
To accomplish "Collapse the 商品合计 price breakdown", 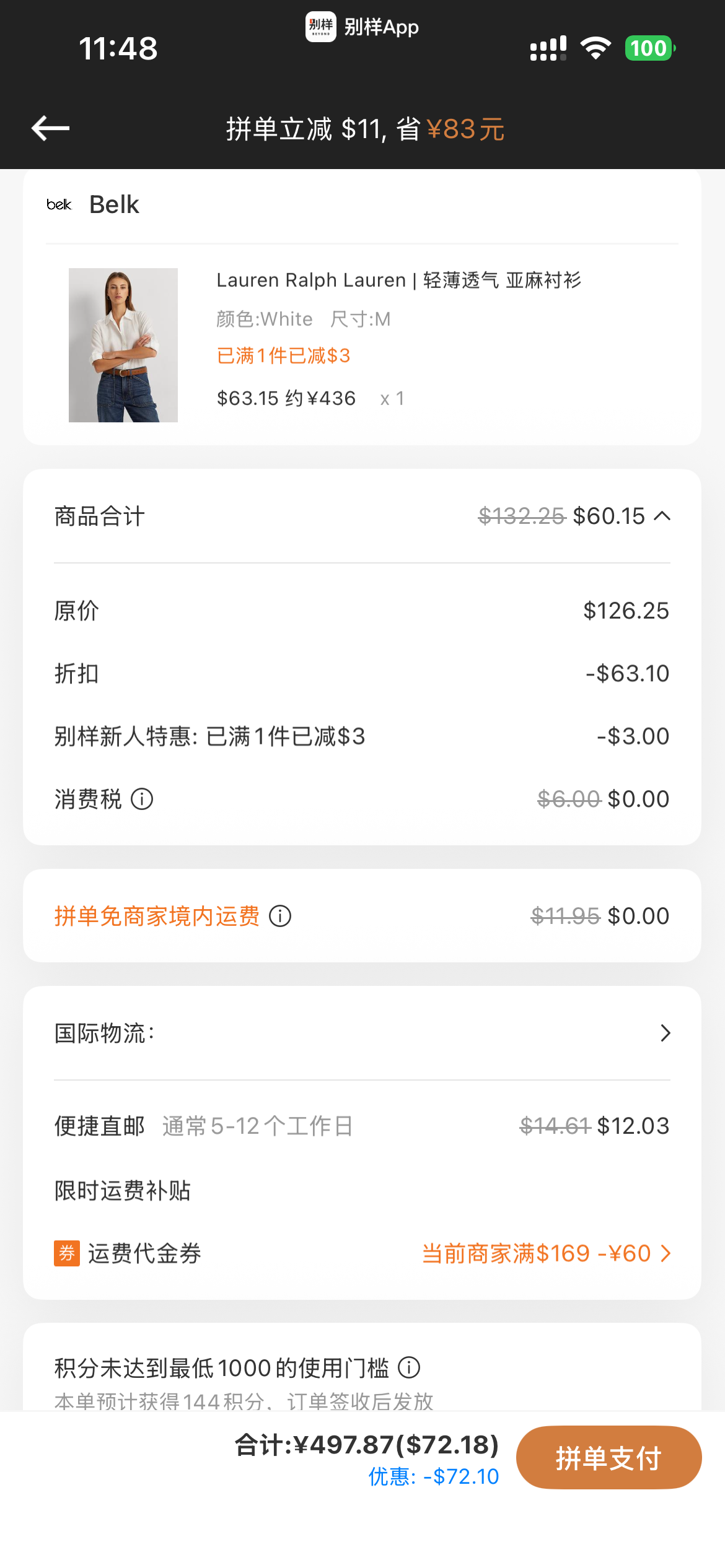I will (662, 516).
